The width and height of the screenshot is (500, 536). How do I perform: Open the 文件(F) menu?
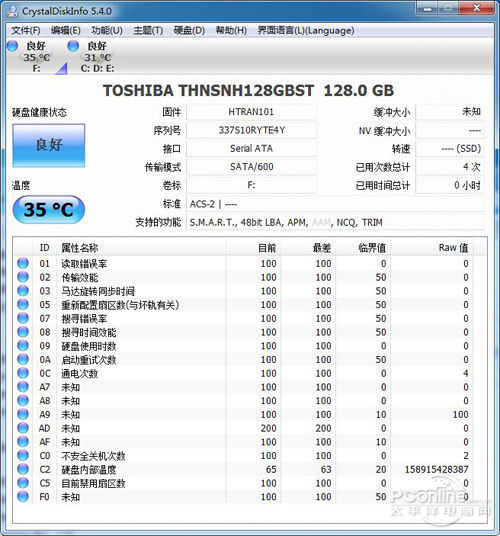26,30
